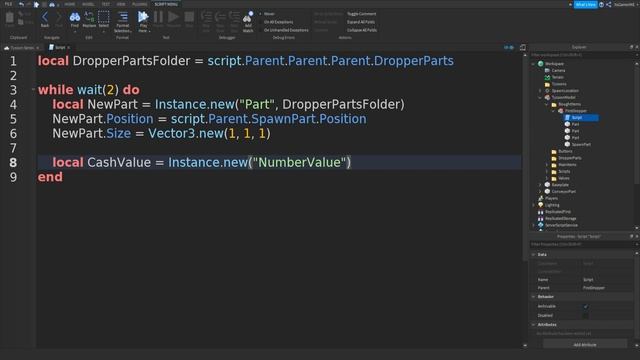Open the Play Here dropdown arrow

(149, 31)
